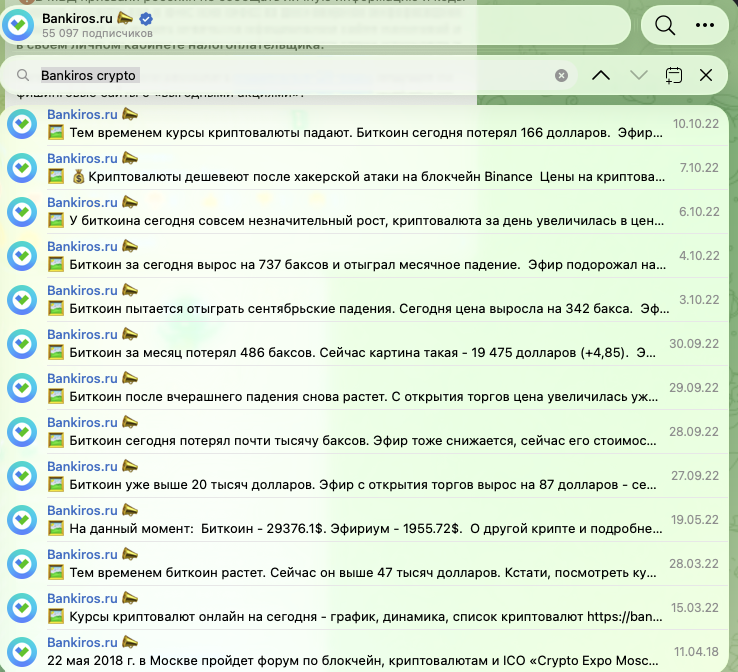Click the megaphone icon in the 15.03.22 result
Viewport: 738px width, 672px height.
(130, 598)
